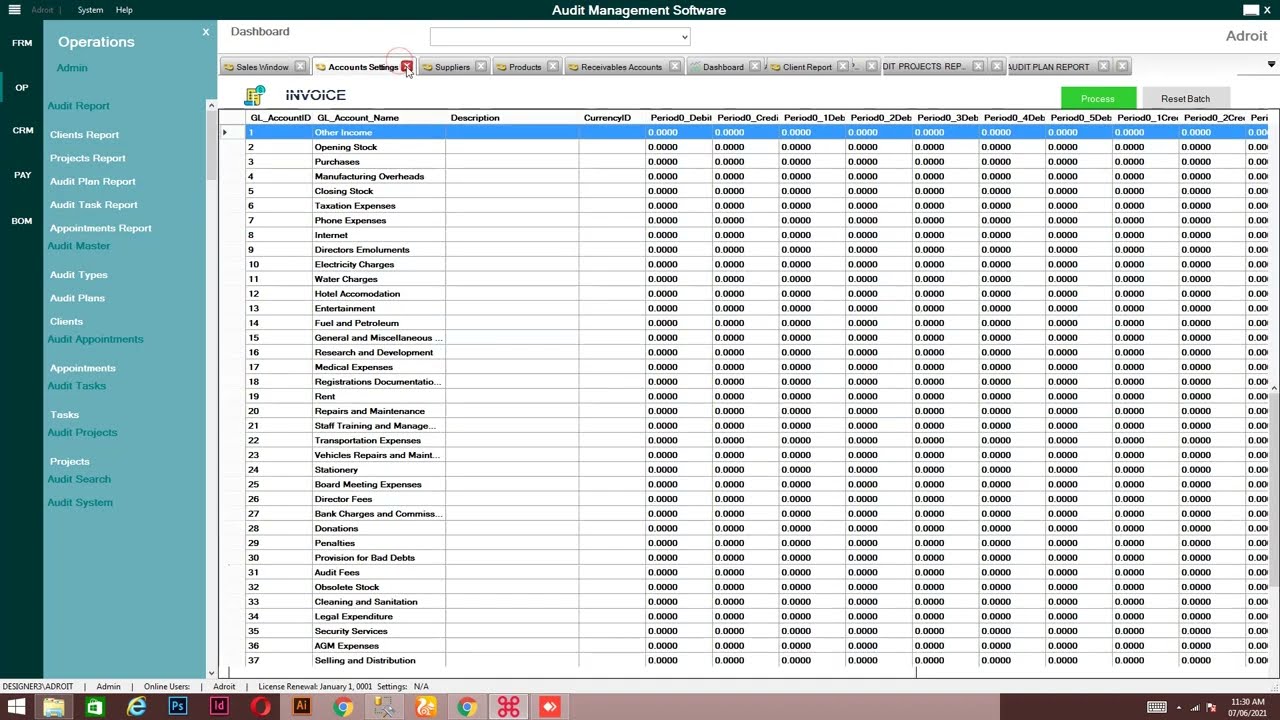The height and width of the screenshot is (720, 1280).
Task: Click sidebar scroll up arrow
Action: click(211, 105)
